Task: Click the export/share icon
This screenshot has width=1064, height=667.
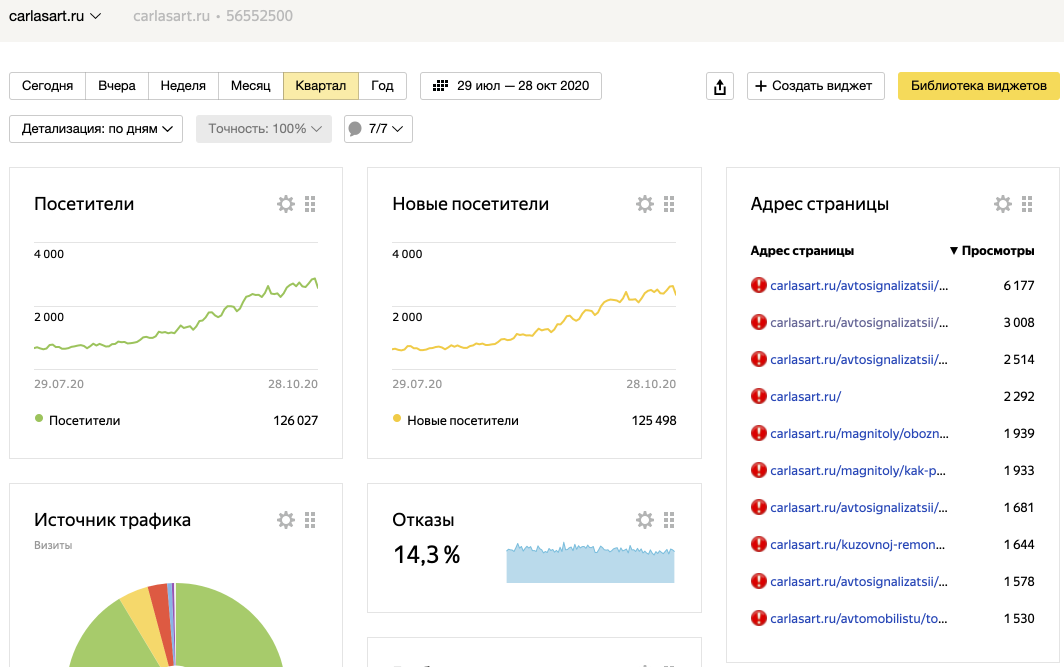Action: point(720,86)
